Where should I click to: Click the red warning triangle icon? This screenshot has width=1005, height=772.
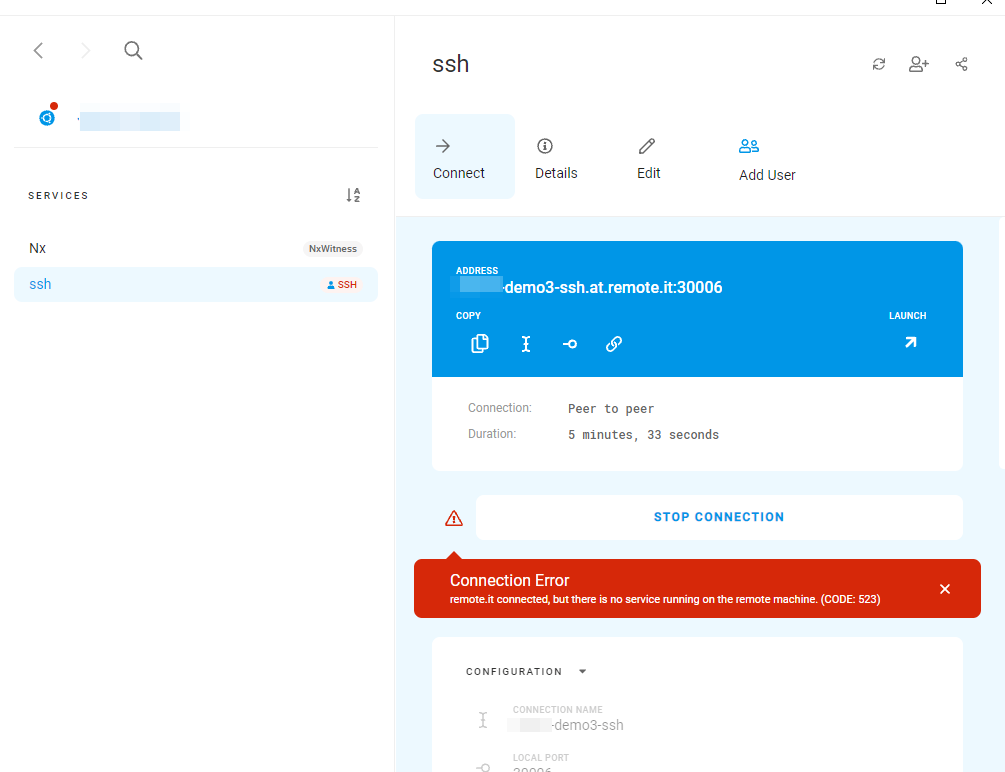click(x=454, y=518)
